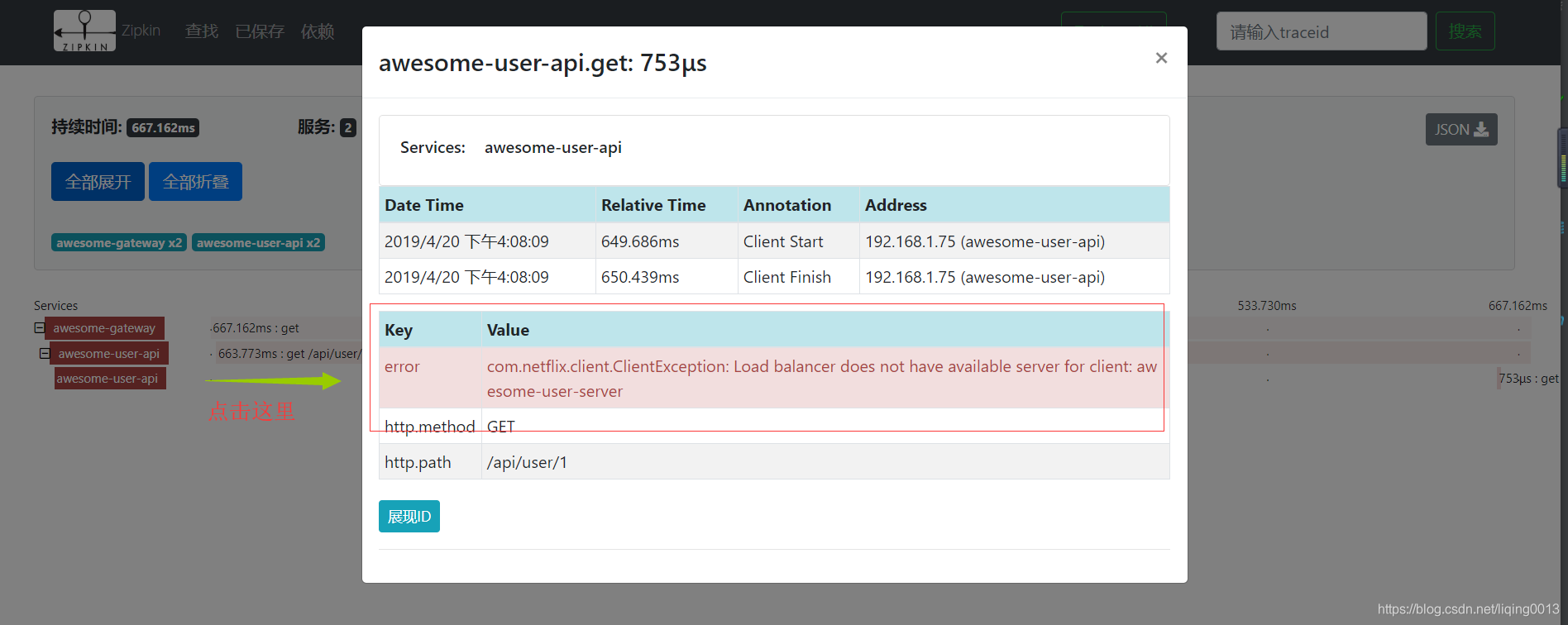The width and height of the screenshot is (1568, 625).
Task: Click the error key cell
Action: point(430,379)
